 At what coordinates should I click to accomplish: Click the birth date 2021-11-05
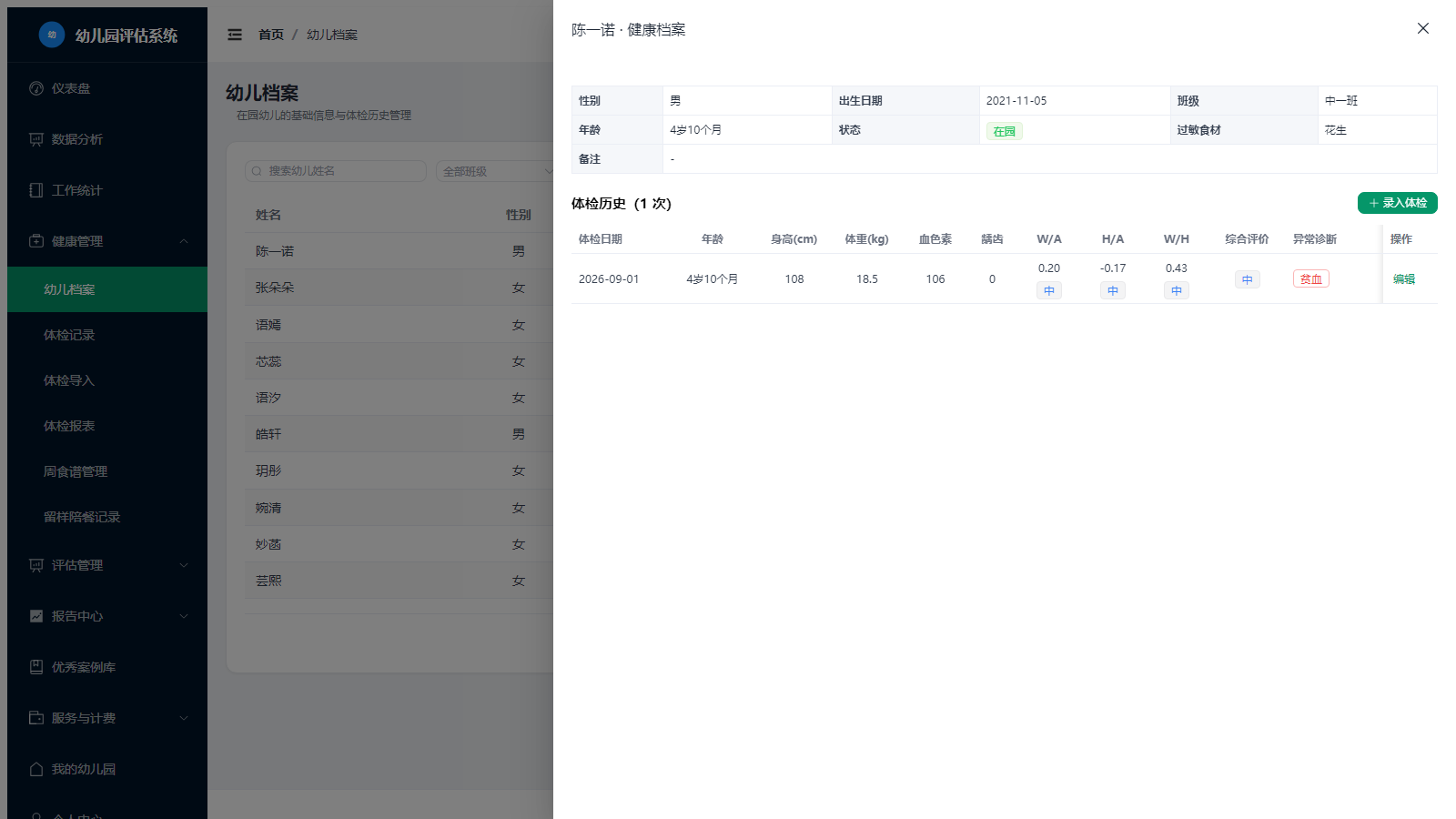coord(1016,101)
